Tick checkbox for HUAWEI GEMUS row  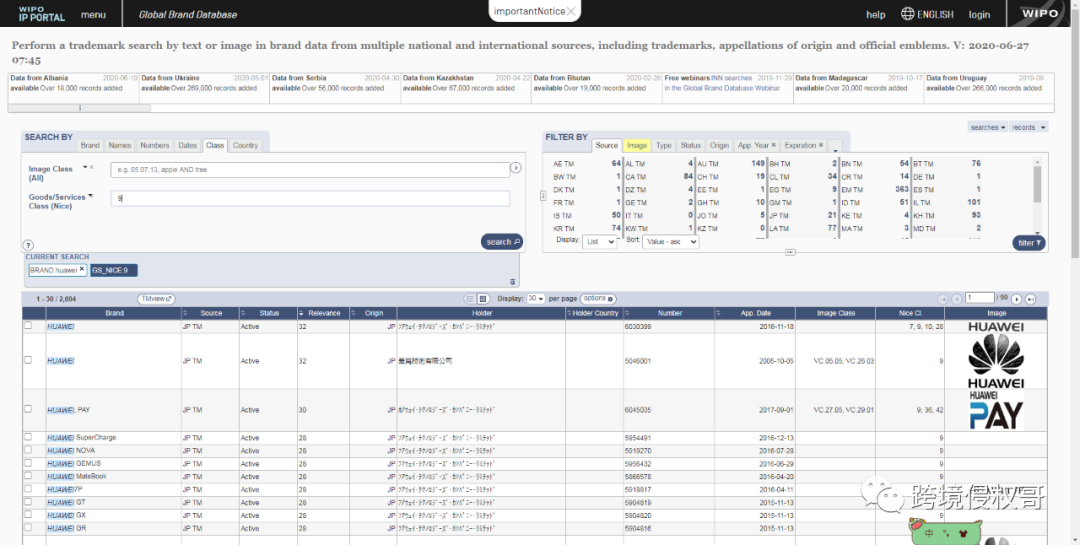(x=28, y=462)
